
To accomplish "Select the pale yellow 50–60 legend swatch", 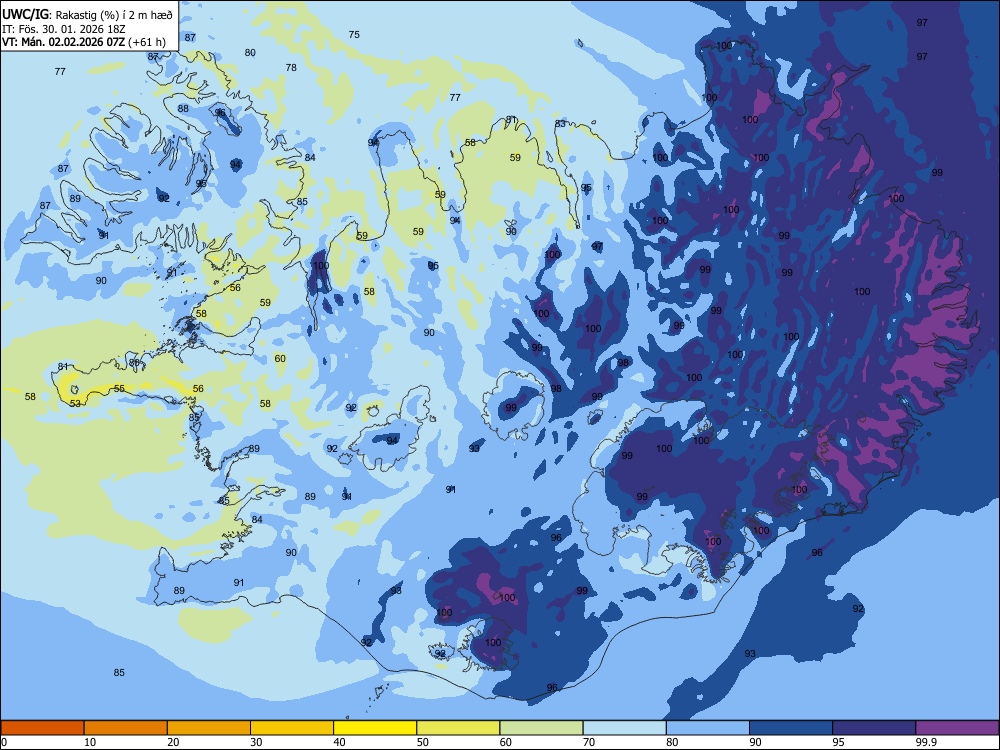I will coord(458,728).
